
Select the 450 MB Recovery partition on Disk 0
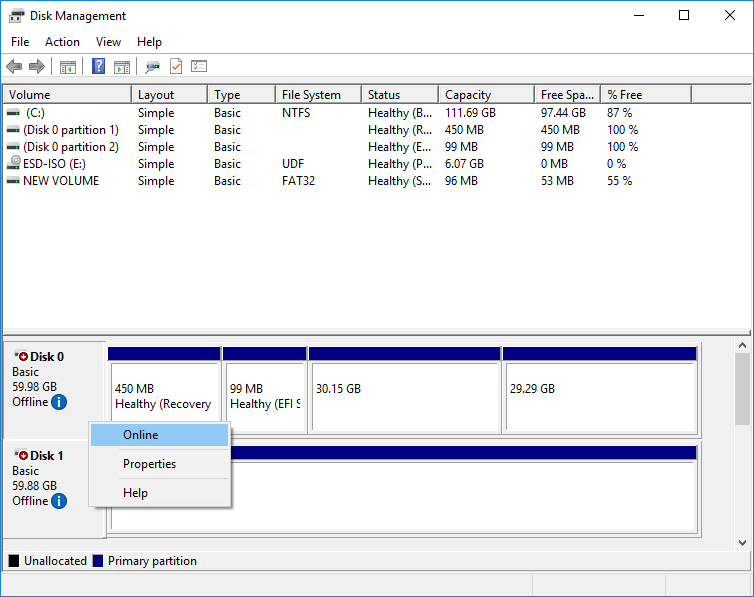[x=164, y=390]
